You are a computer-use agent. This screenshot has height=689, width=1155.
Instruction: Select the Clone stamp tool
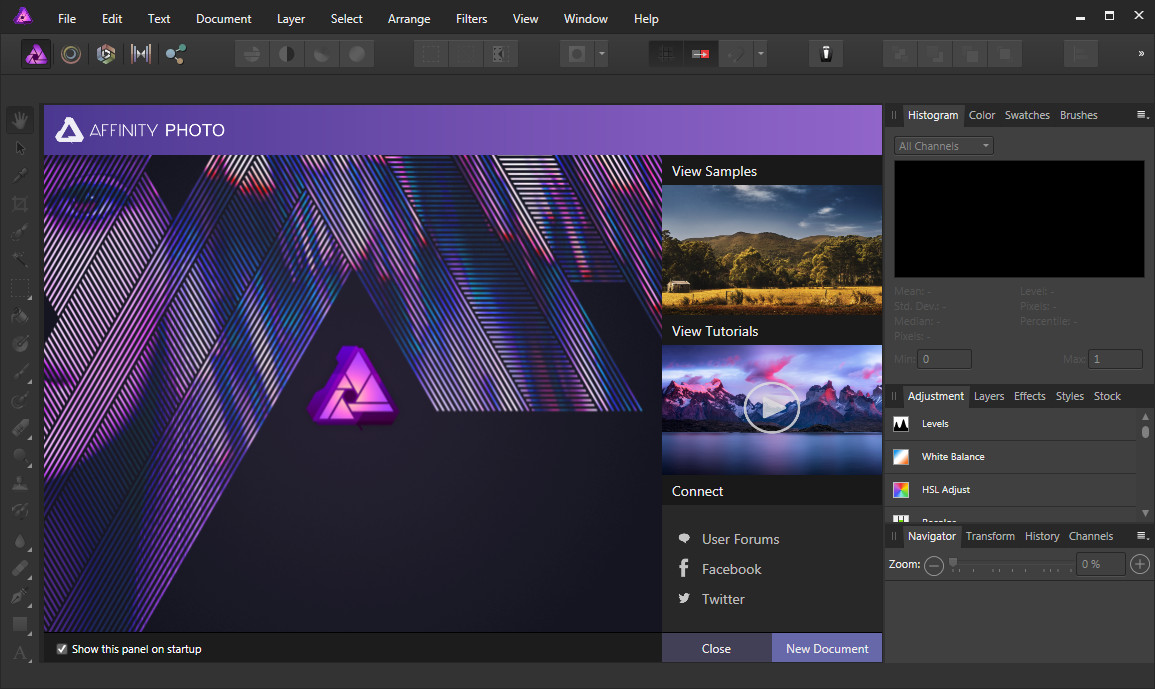pos(20,484)
